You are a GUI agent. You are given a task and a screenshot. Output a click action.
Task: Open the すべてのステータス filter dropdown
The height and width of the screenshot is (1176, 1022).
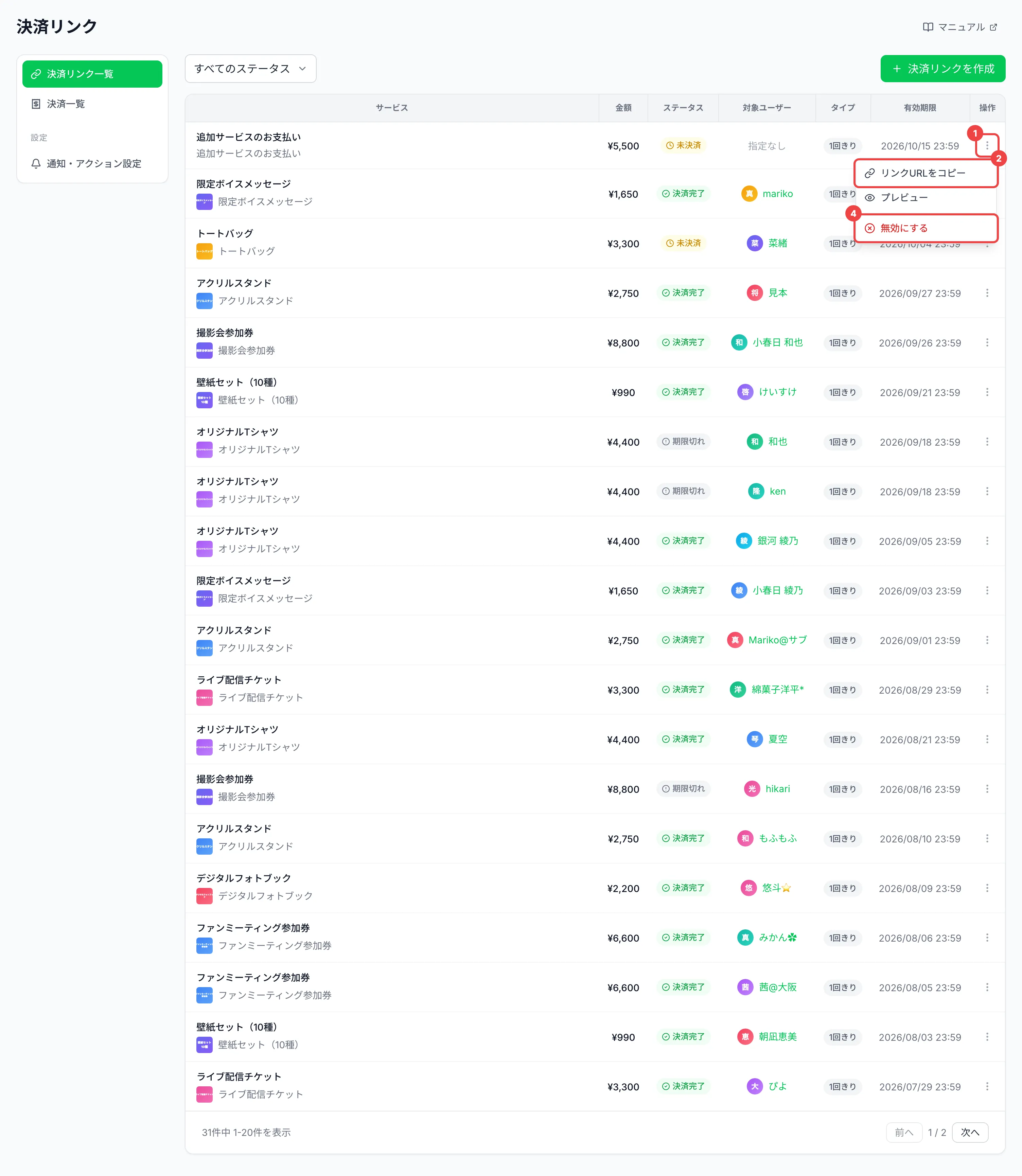coord(250,68)
